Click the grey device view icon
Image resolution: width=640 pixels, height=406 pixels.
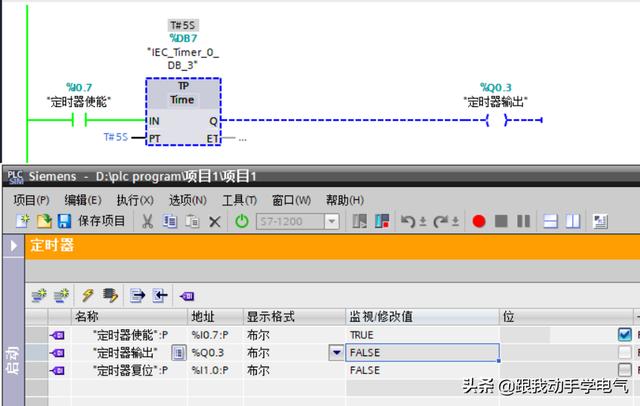[x=360, y=222]
